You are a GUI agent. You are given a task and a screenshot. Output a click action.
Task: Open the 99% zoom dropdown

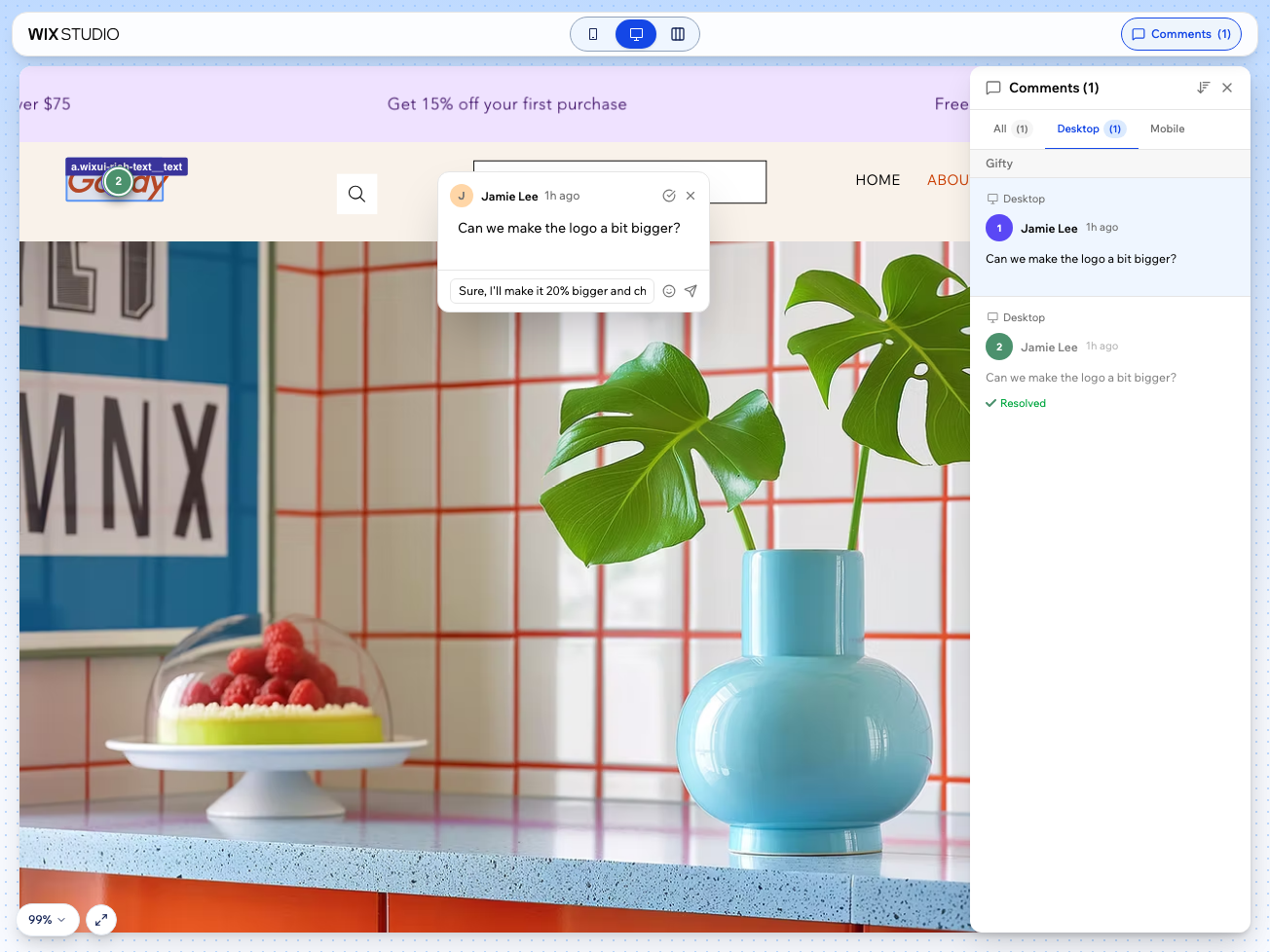point(48,920)
